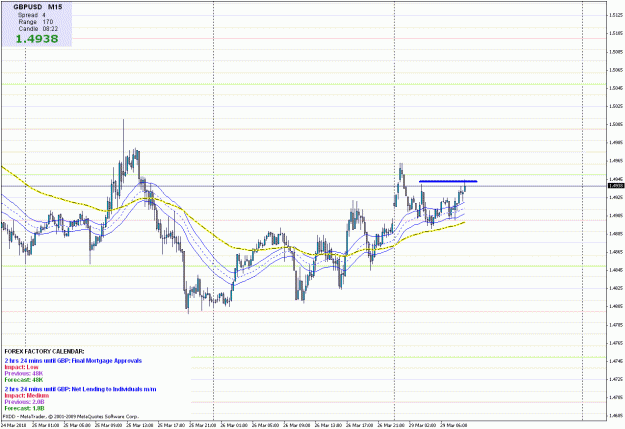Click the Range 170 readout

[36, 22]
